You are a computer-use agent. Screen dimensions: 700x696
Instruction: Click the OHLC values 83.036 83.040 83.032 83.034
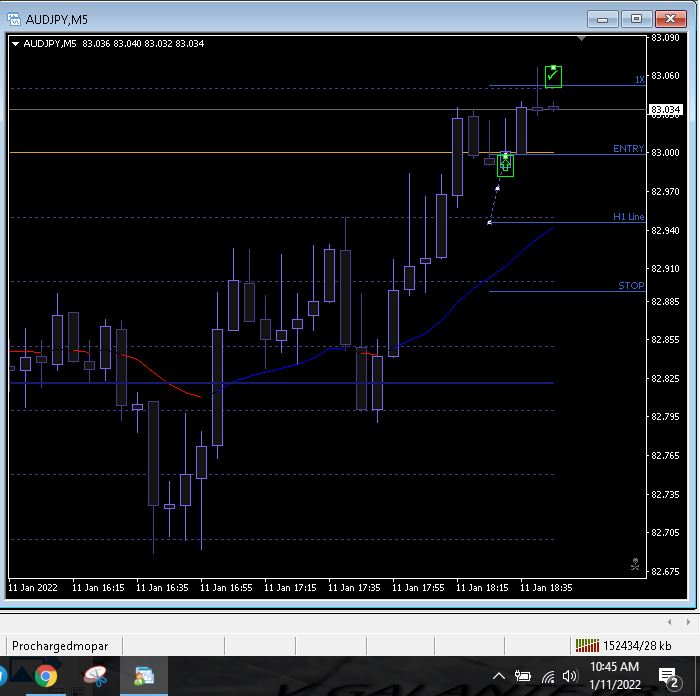tap(143, 44)
